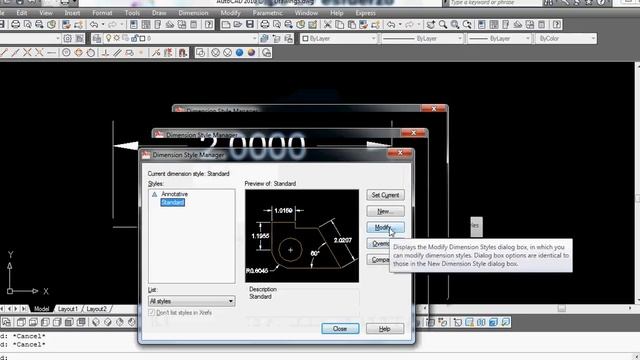The height and width of the screenshot is (360, 640).
Task: Click the Help button in dialog
Action: [x=385, y=329]
